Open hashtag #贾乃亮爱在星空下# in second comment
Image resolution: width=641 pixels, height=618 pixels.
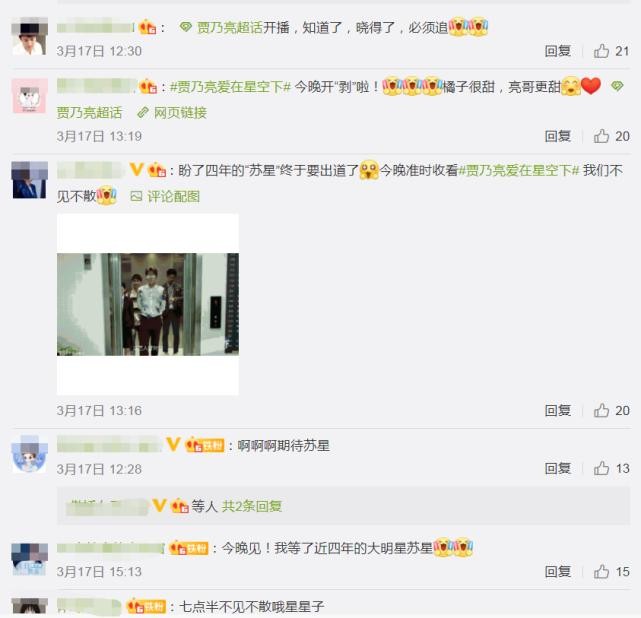click(x=230, y=87)
